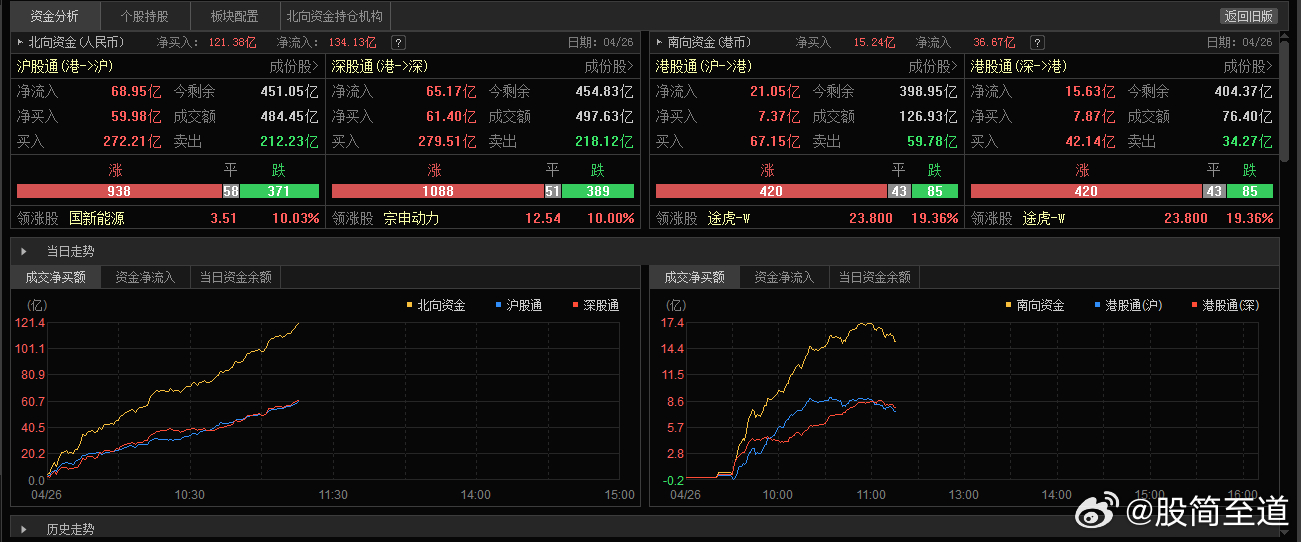Screen dimensions: 1301x542
Task: Toggle the 沪股通 legend series
Action: click(x=519, y=305)
